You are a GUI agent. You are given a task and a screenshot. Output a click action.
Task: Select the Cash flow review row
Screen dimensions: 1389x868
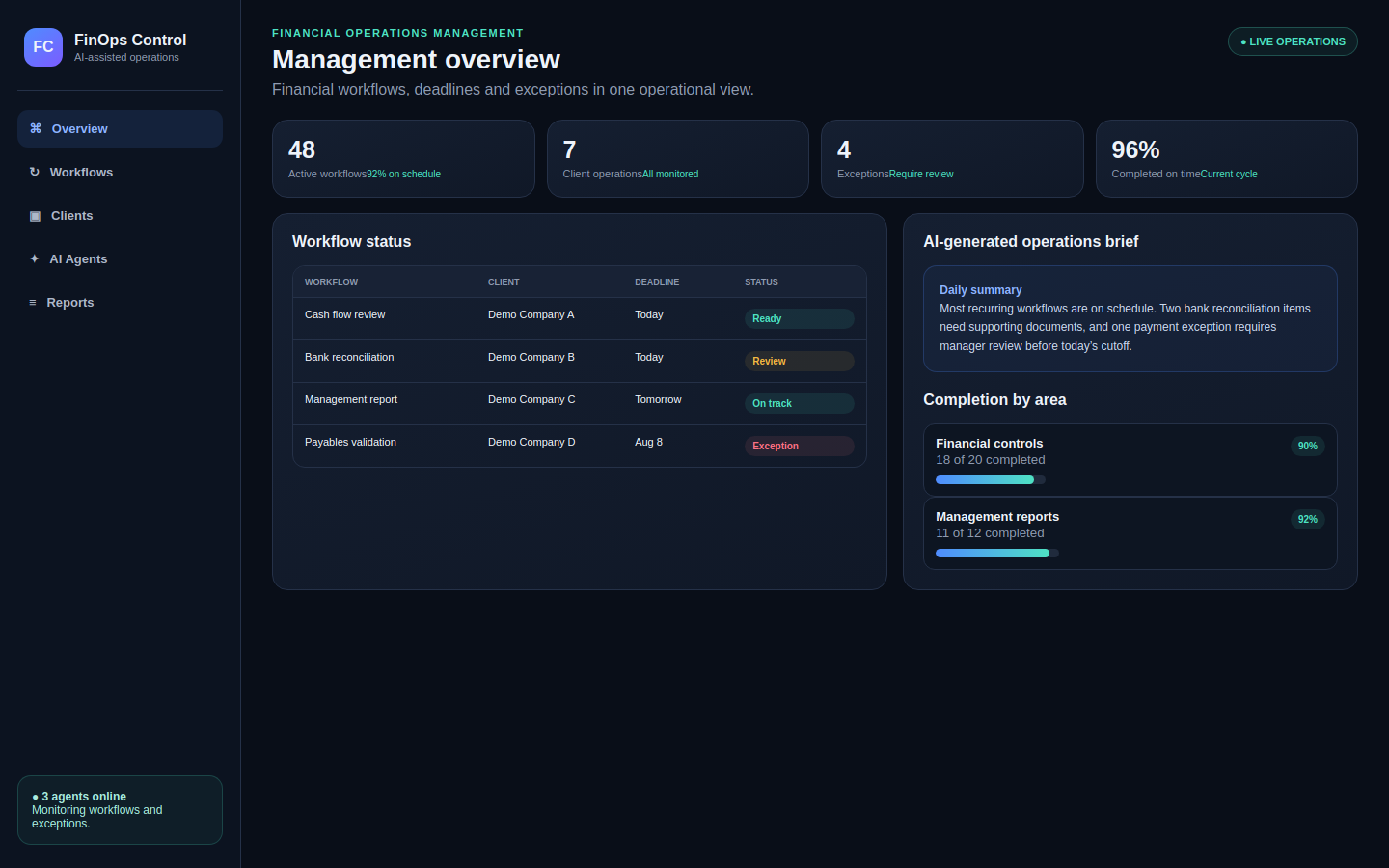[580, 319]
